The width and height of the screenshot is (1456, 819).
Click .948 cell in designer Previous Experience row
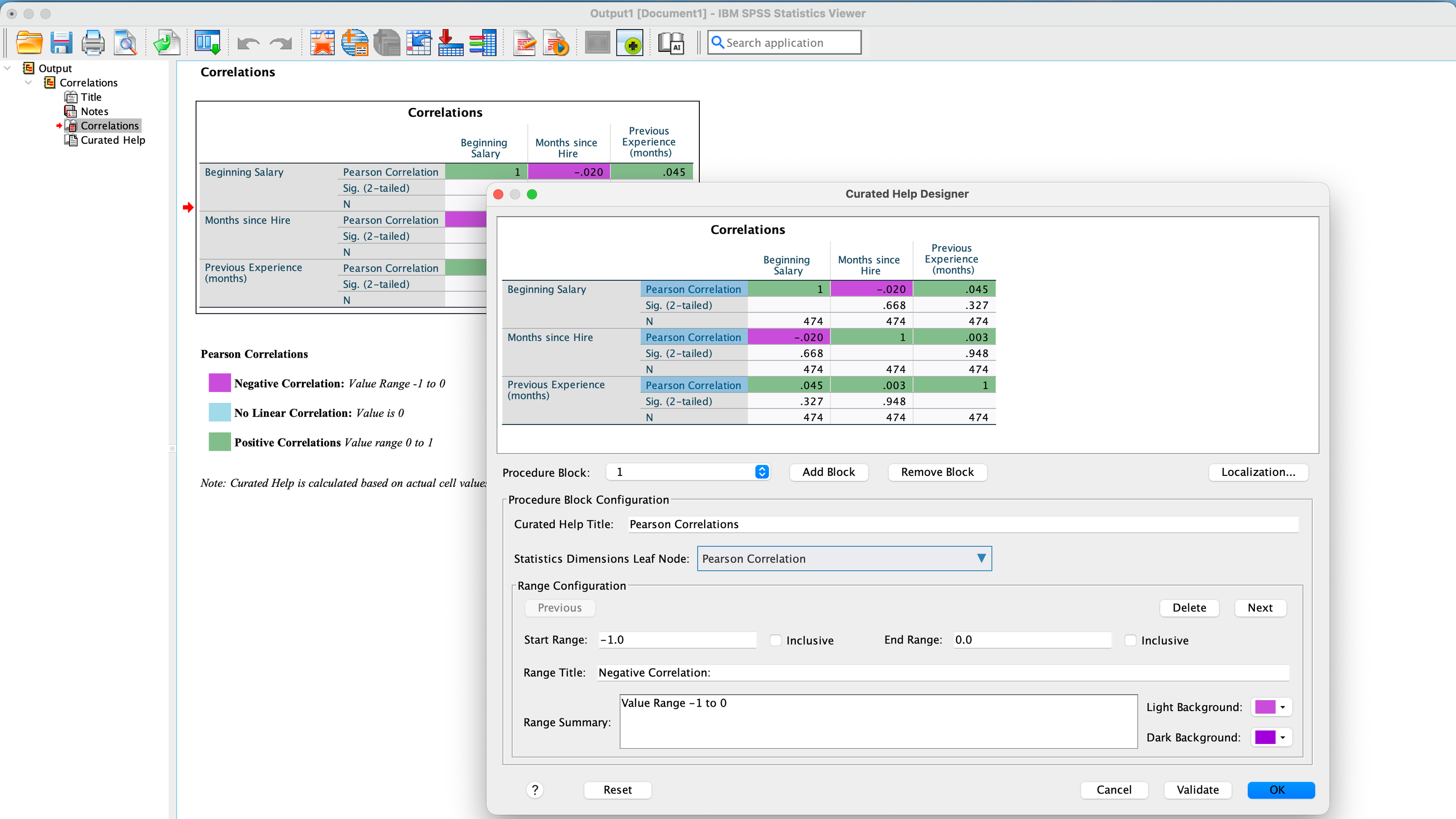[871, 401]
